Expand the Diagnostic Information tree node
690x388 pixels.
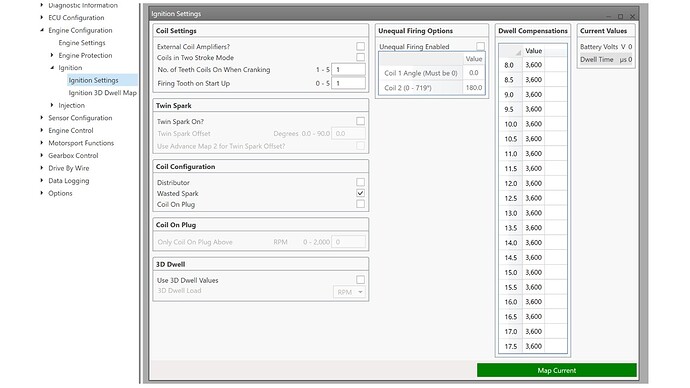coord(42,5)
